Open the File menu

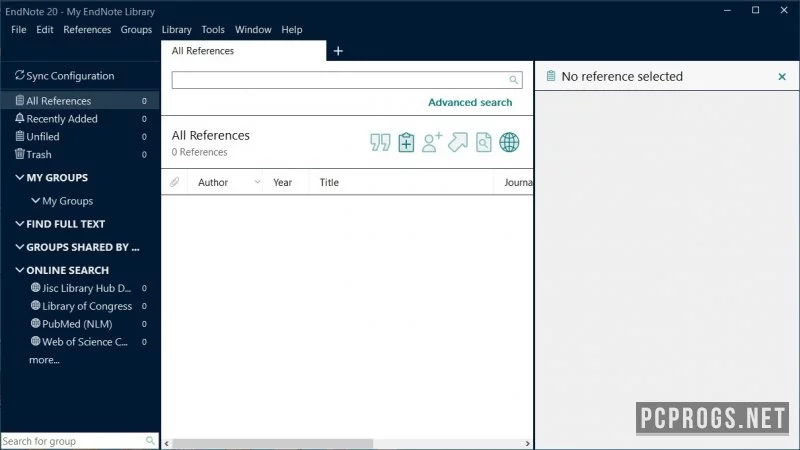[18, 30]
